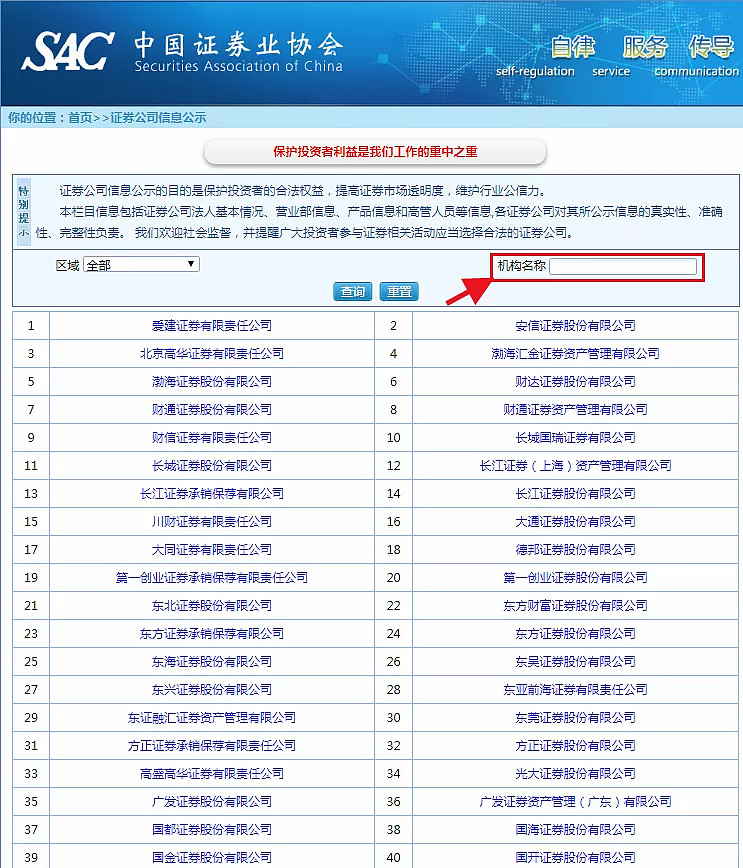This screenshot has height=868, width=743.
Task: Open 川财证券有限责任公司 link
Action: 212,521
